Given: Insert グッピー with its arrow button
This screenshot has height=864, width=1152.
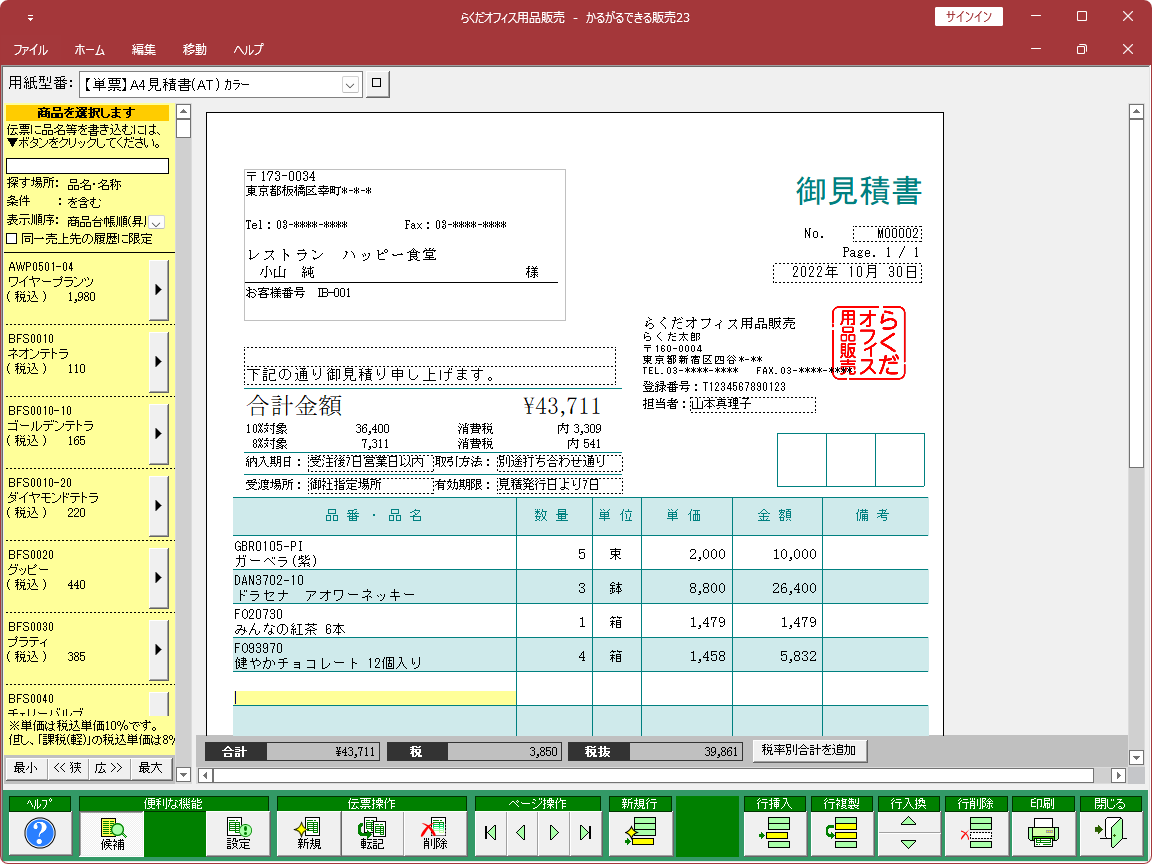Looking at the screenshot, I should tap(158, 577).
